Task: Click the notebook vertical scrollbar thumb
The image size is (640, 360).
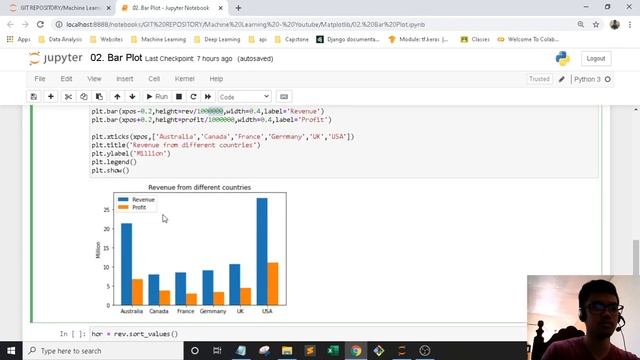Action: pos(636,258)
